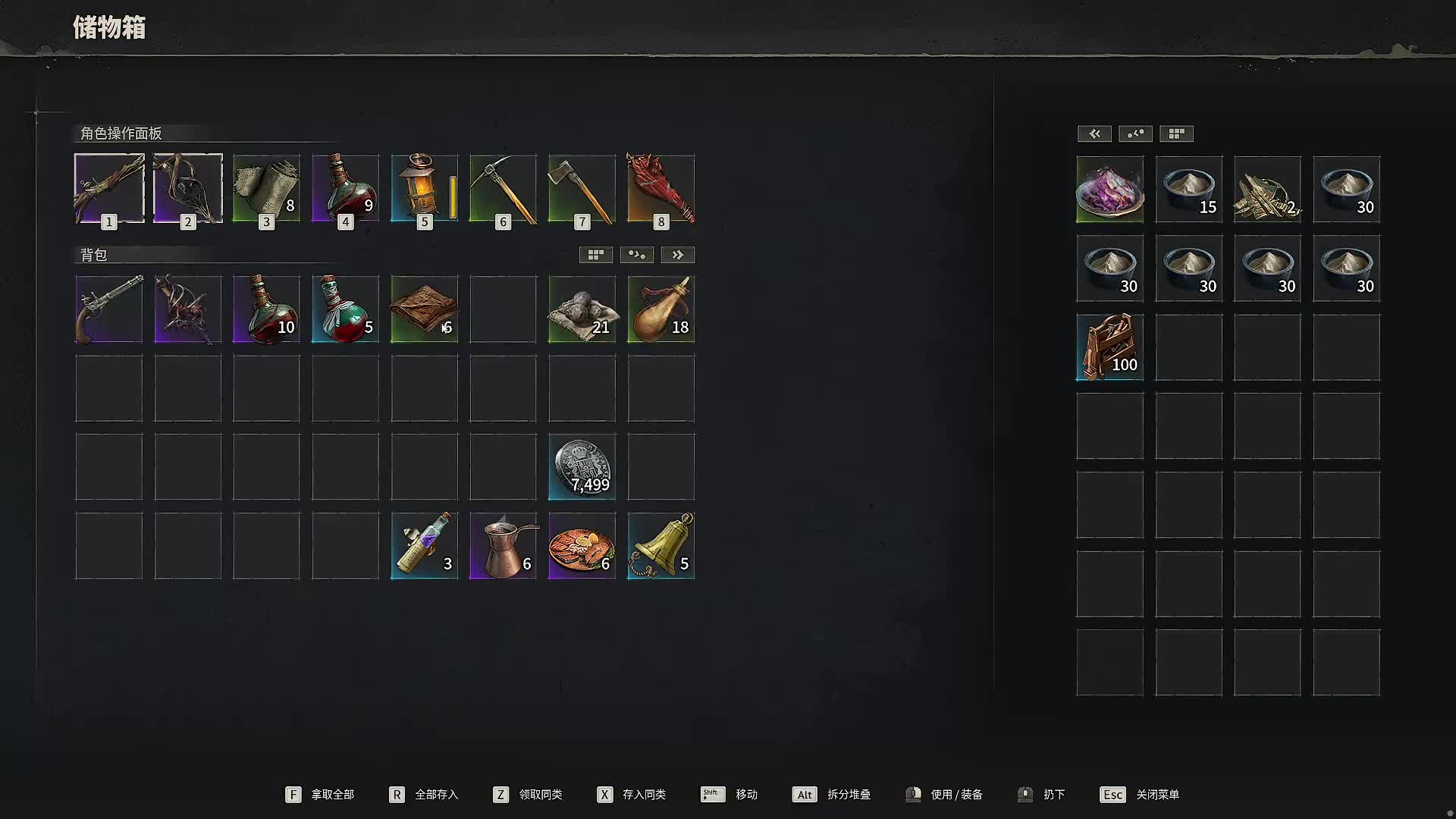The height and width of the screenshot is (819, 1456).
Task: Choose the purple crystal bowl in storage
Action: pyautogui.click(x=1109, y=189)
